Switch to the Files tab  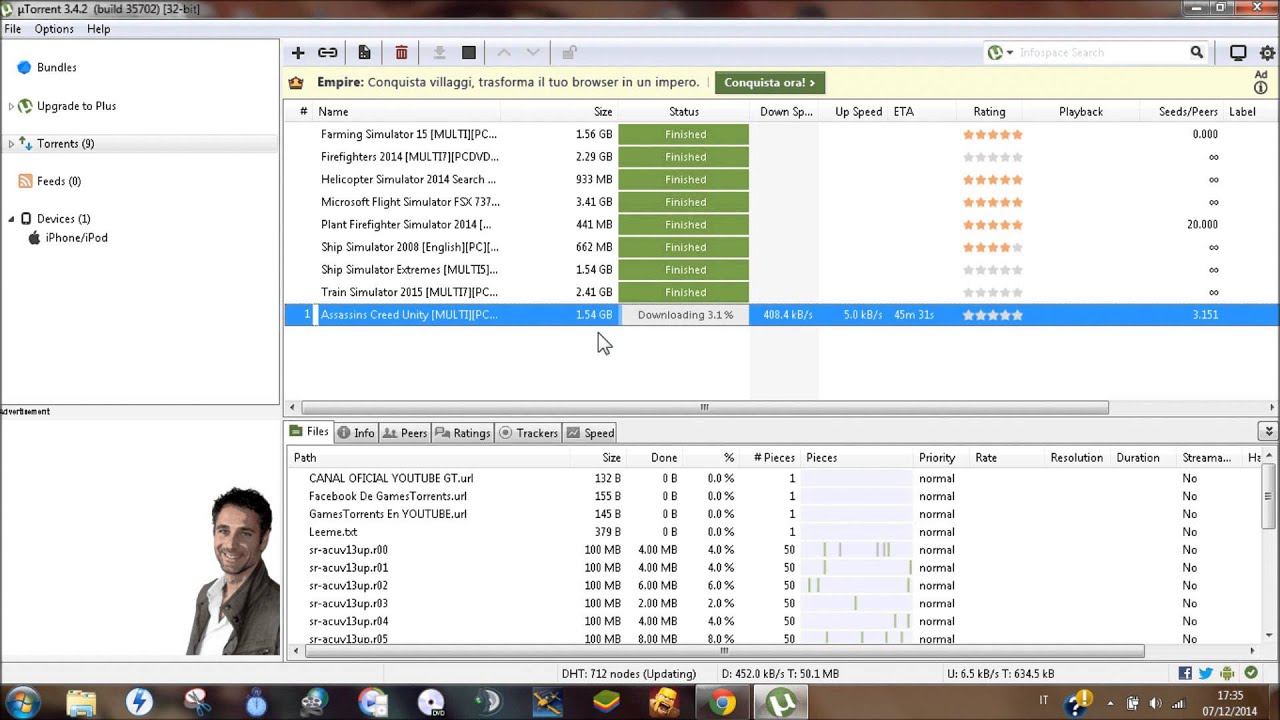coord(309,432)
